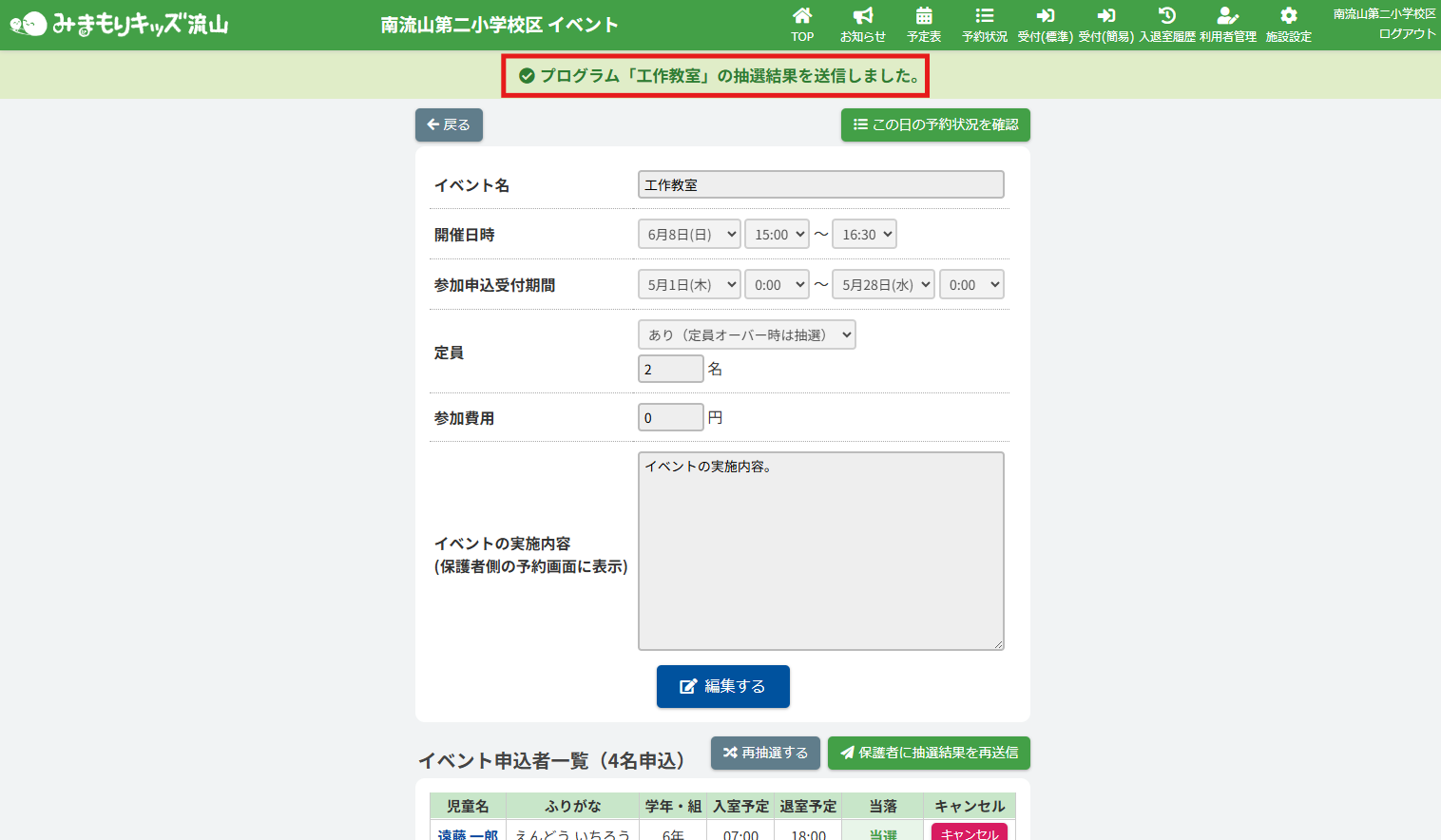Image resolution: width=1441 pixels, height=840 pixels.
Task: Open the 5月28日(水) deadline date dropdown
Action: point(883,285)
